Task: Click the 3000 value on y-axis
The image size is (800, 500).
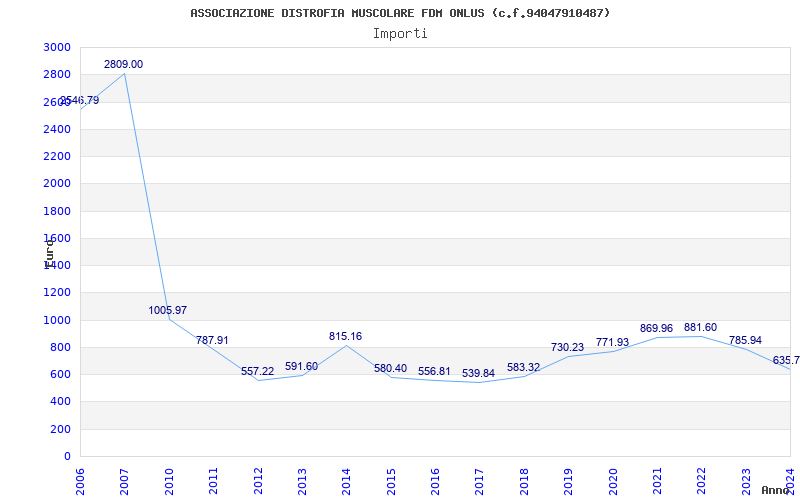Action: tap(57, 47)
